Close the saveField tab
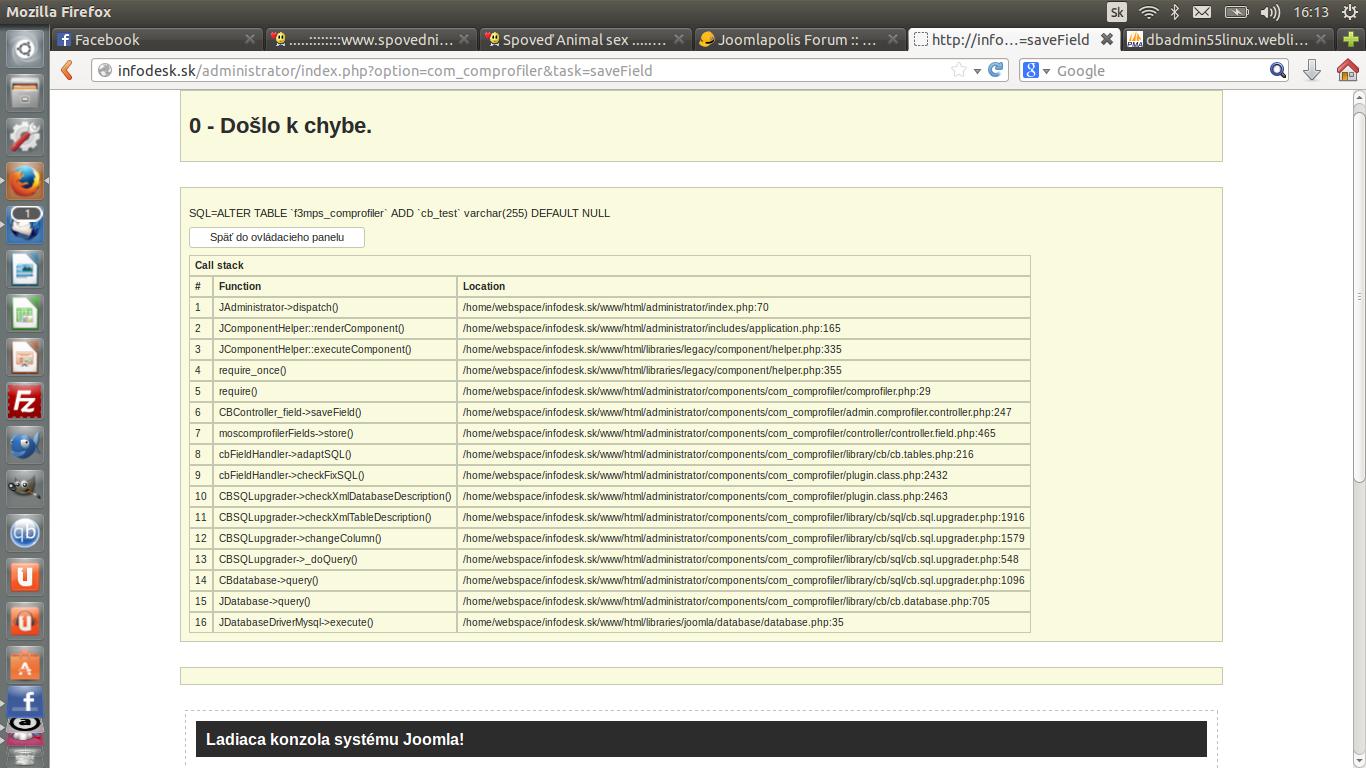The width and height of the screenshot is (1366, 768). click(x=1107, y=39)
